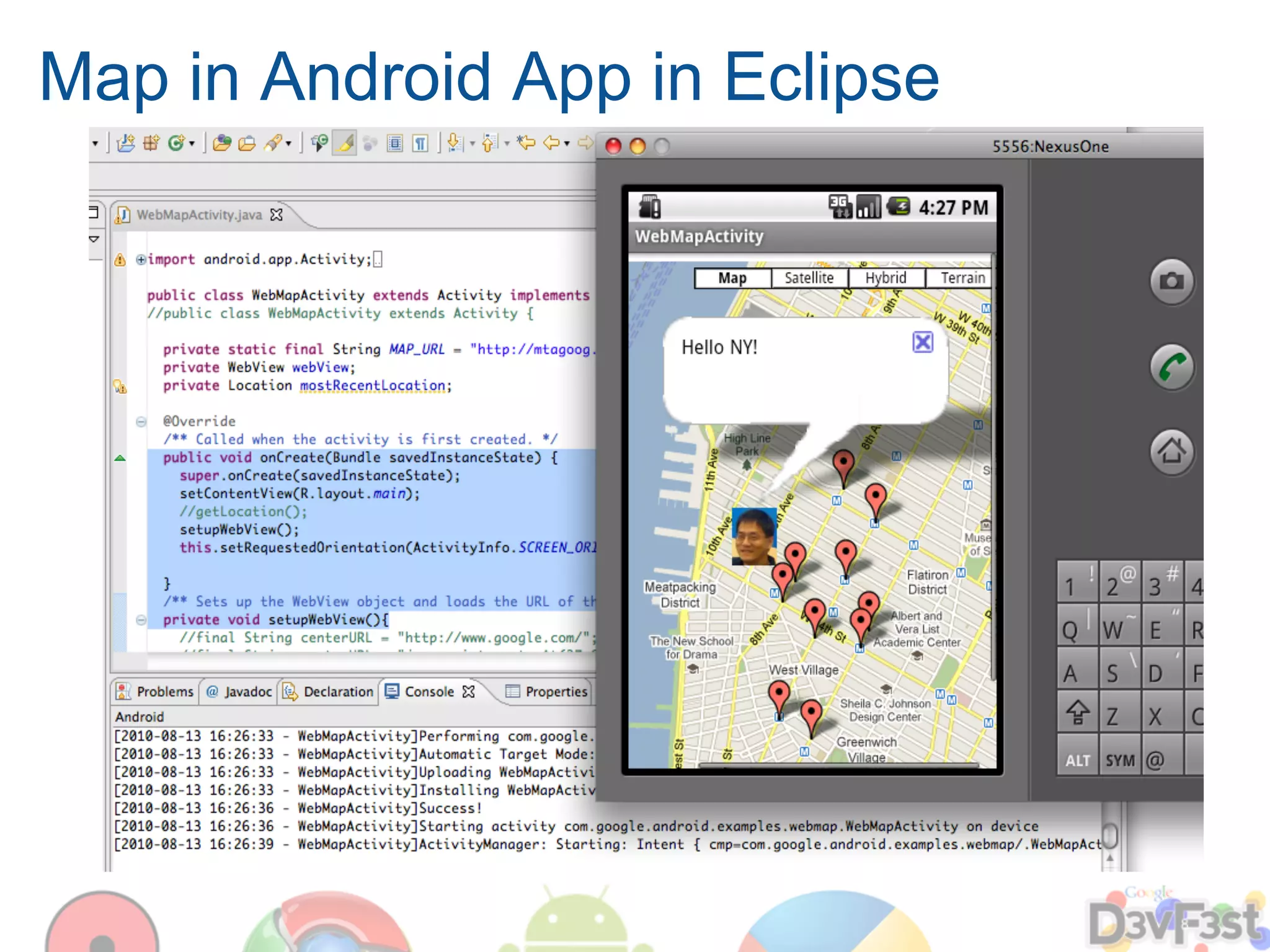Viewport: 1270px width, 952px height.
Task: Select Map view type in emulator
Action: pos(732,278)
